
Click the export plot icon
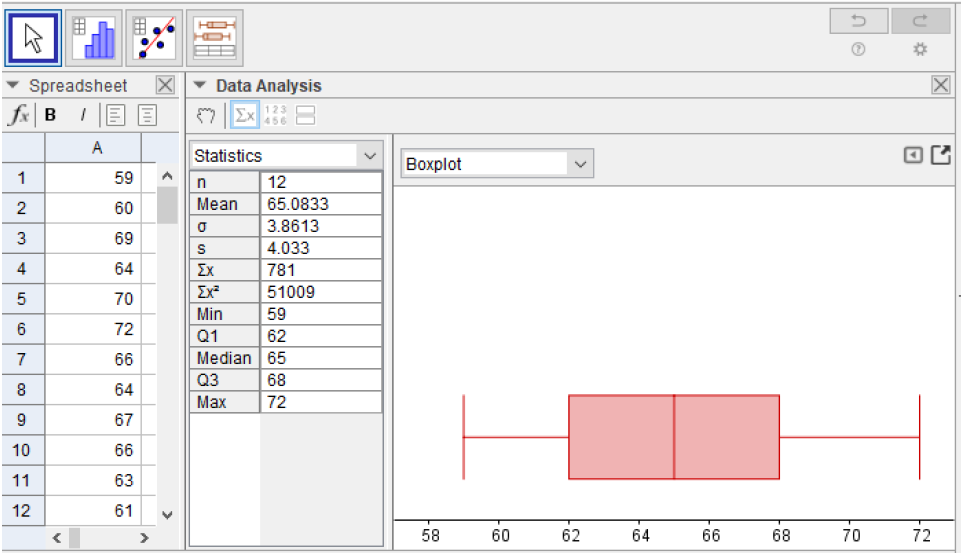coord(941,155)
